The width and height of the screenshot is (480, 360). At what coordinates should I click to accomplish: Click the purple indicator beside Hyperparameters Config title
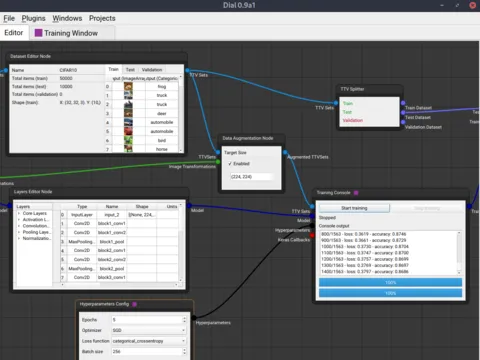[x=135, y=304]
